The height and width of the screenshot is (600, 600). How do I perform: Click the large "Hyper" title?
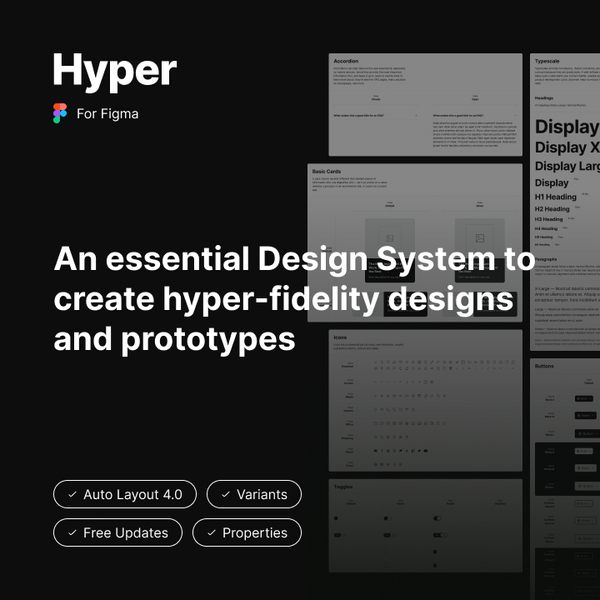click(x=114, y=71)
